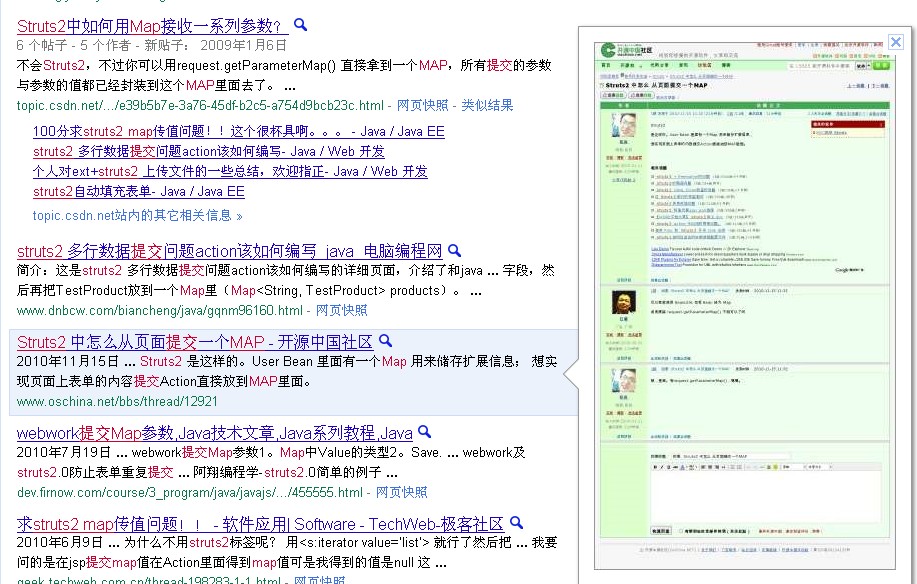
Task: Click the magnifier icon after the TechWeb-极客社区 title
Action: [x=516, y=523]
